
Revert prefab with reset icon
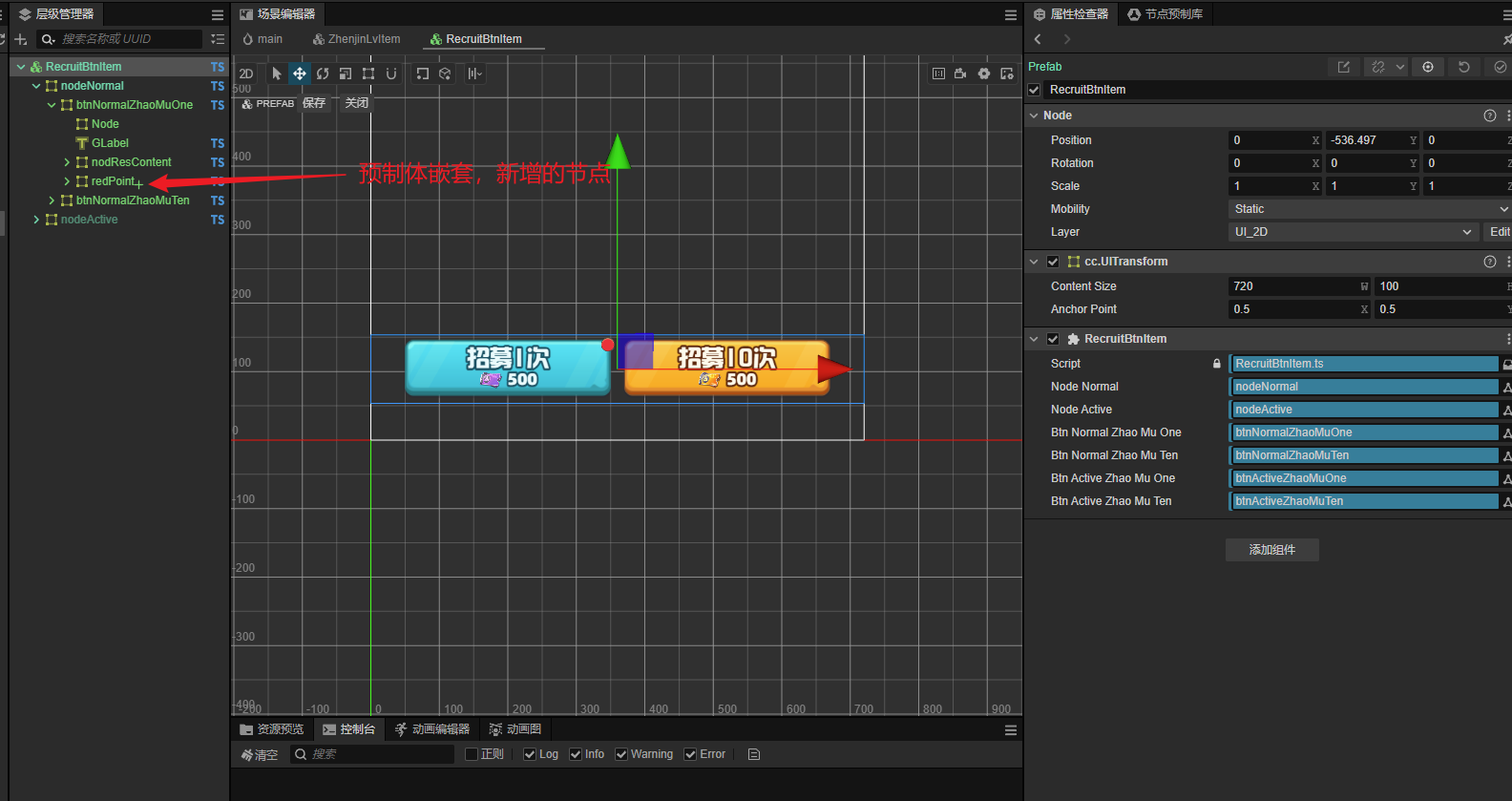point(1464,67)
